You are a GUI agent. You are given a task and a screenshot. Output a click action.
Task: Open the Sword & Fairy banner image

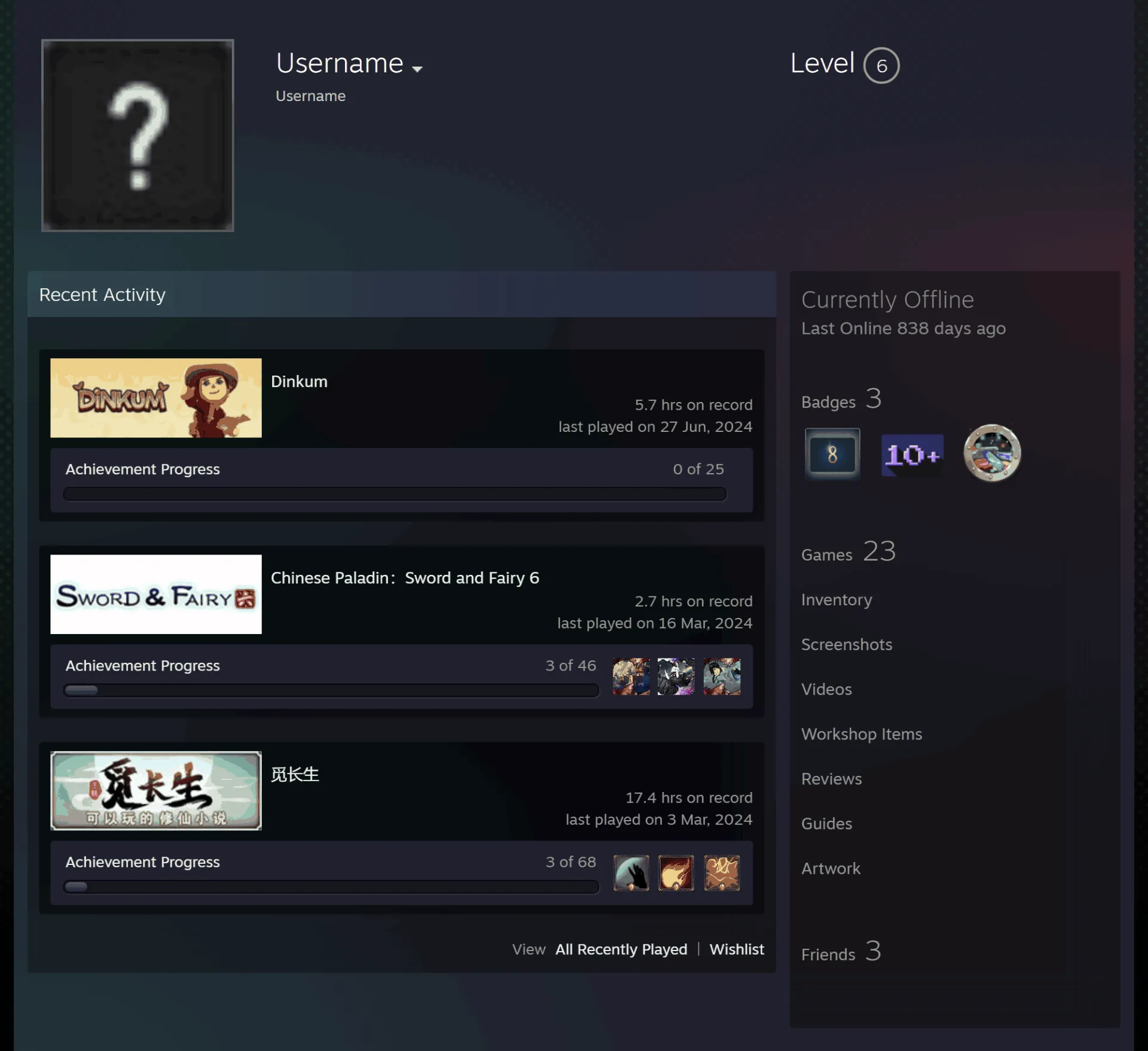tap(156, 594)
